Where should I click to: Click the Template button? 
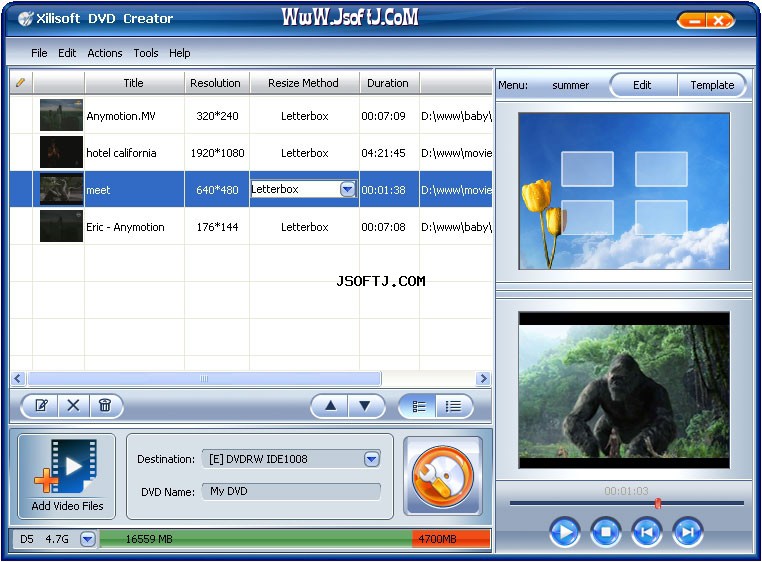[712, 85]
